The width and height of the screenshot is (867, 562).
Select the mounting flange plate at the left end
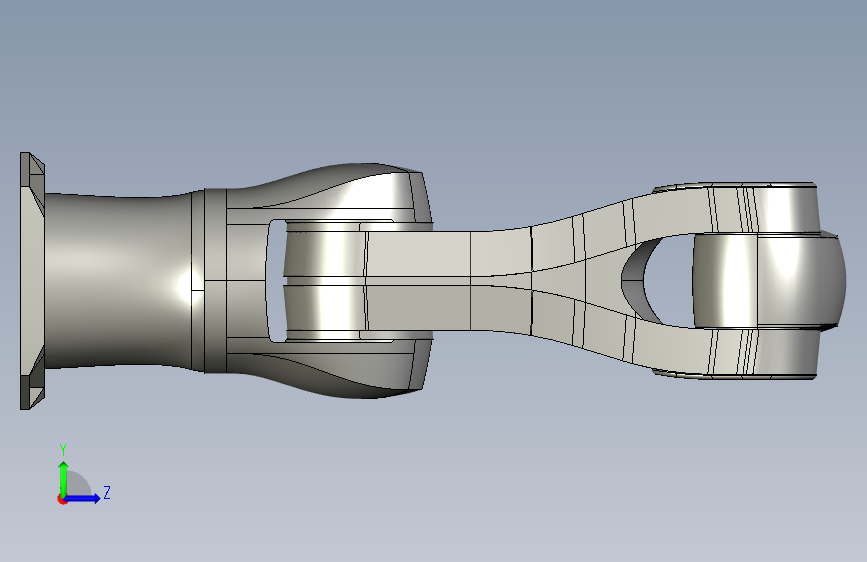pos(32,281)
